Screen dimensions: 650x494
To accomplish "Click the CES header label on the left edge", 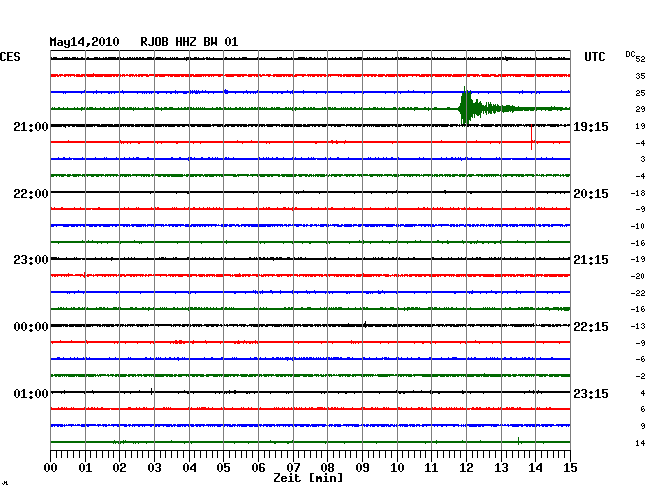I will point(10,57).
